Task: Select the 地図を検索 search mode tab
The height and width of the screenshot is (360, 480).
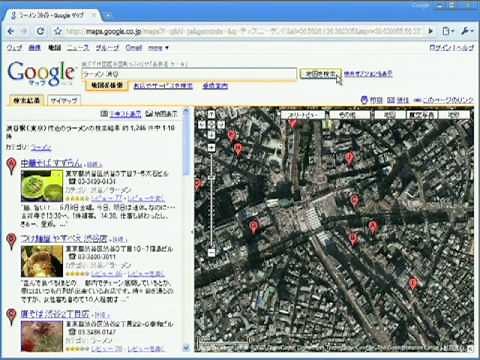Action: 107,86
